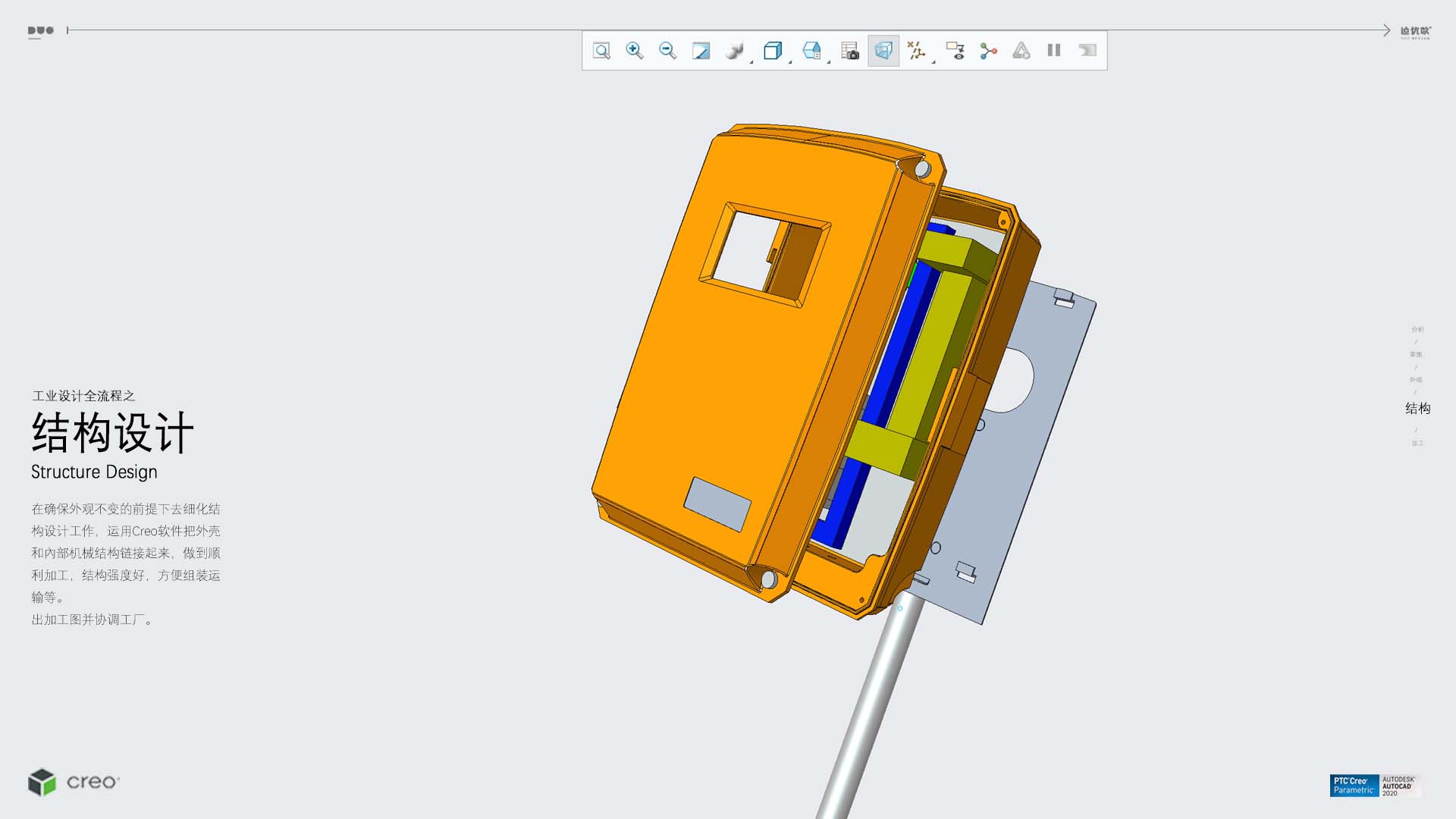The height and width of the screenshot is (819, 1456).
Task: Click the arrow at timeline's right end
Action: 1385,30
